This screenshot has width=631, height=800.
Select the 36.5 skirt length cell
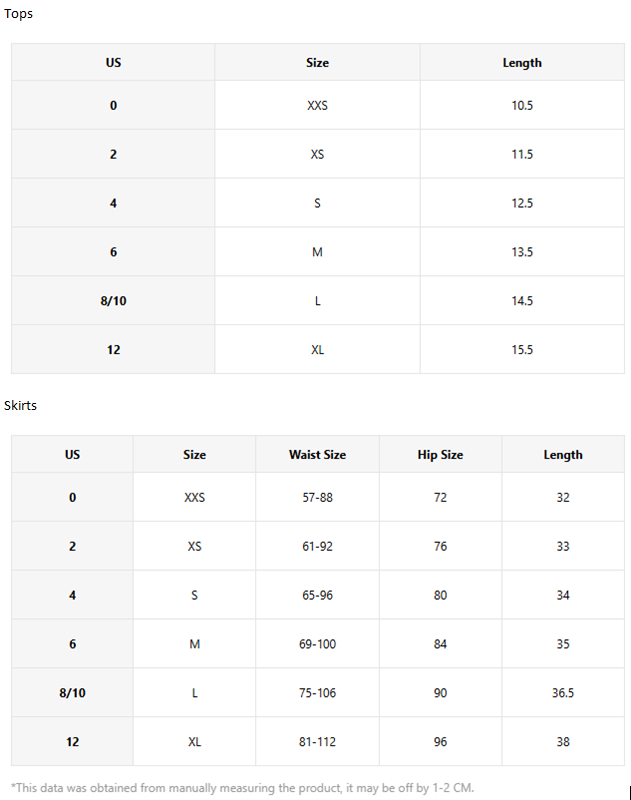tap(563, 693)
